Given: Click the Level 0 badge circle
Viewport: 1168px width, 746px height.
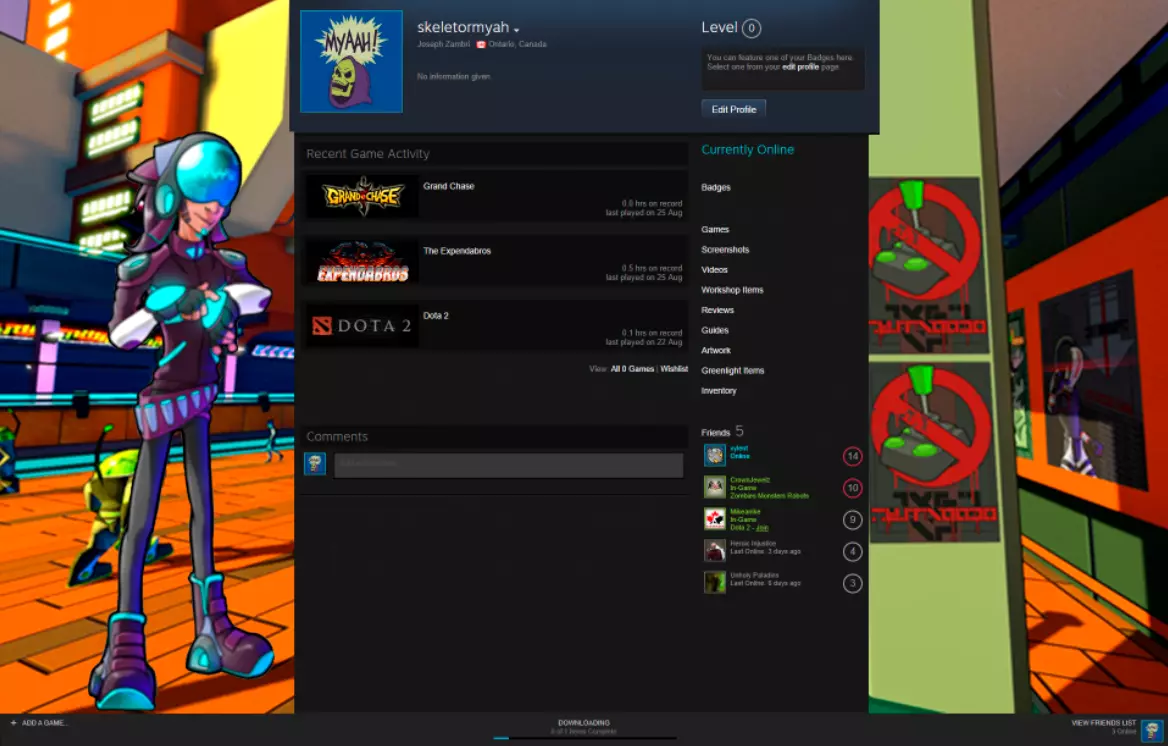Looking at the screenshot, I should [x=752, y=28].
